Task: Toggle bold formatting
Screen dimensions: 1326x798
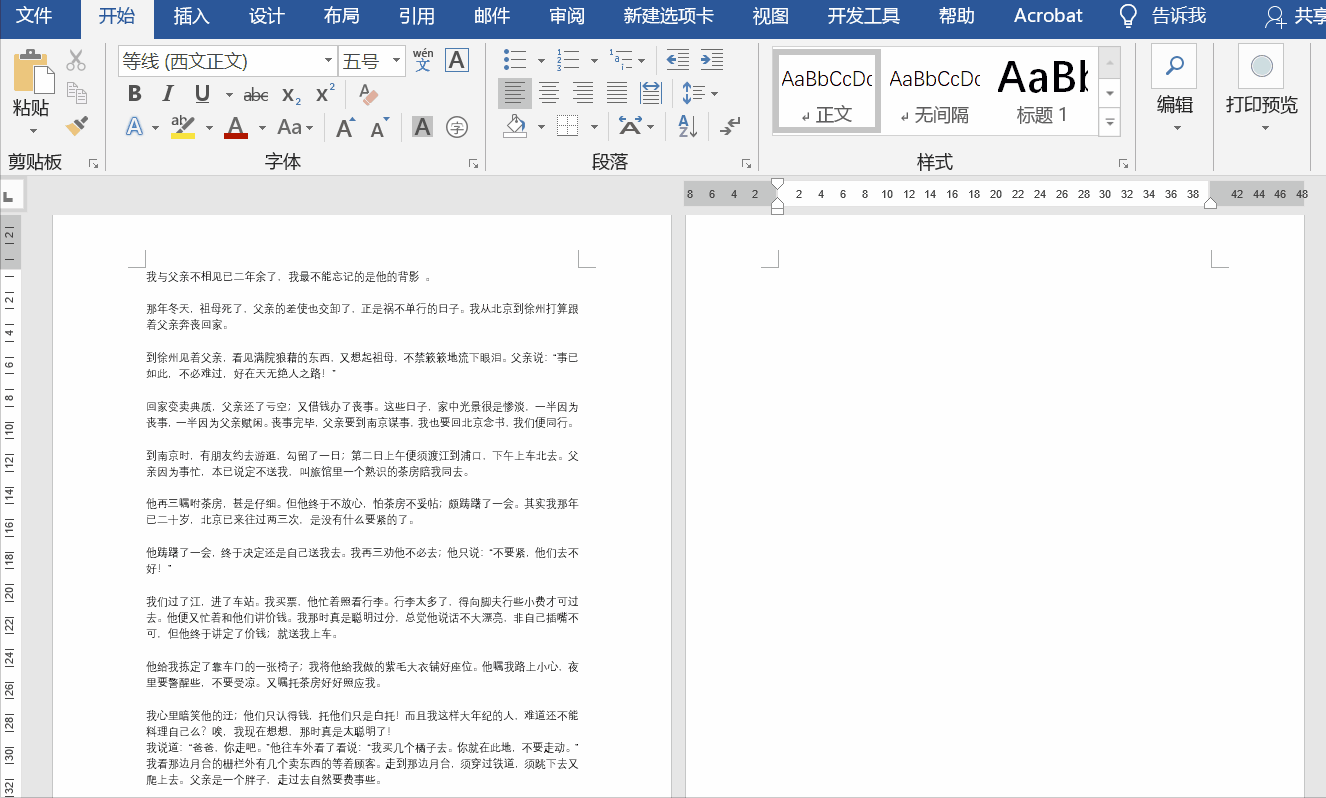Action: tap(134, 93)
